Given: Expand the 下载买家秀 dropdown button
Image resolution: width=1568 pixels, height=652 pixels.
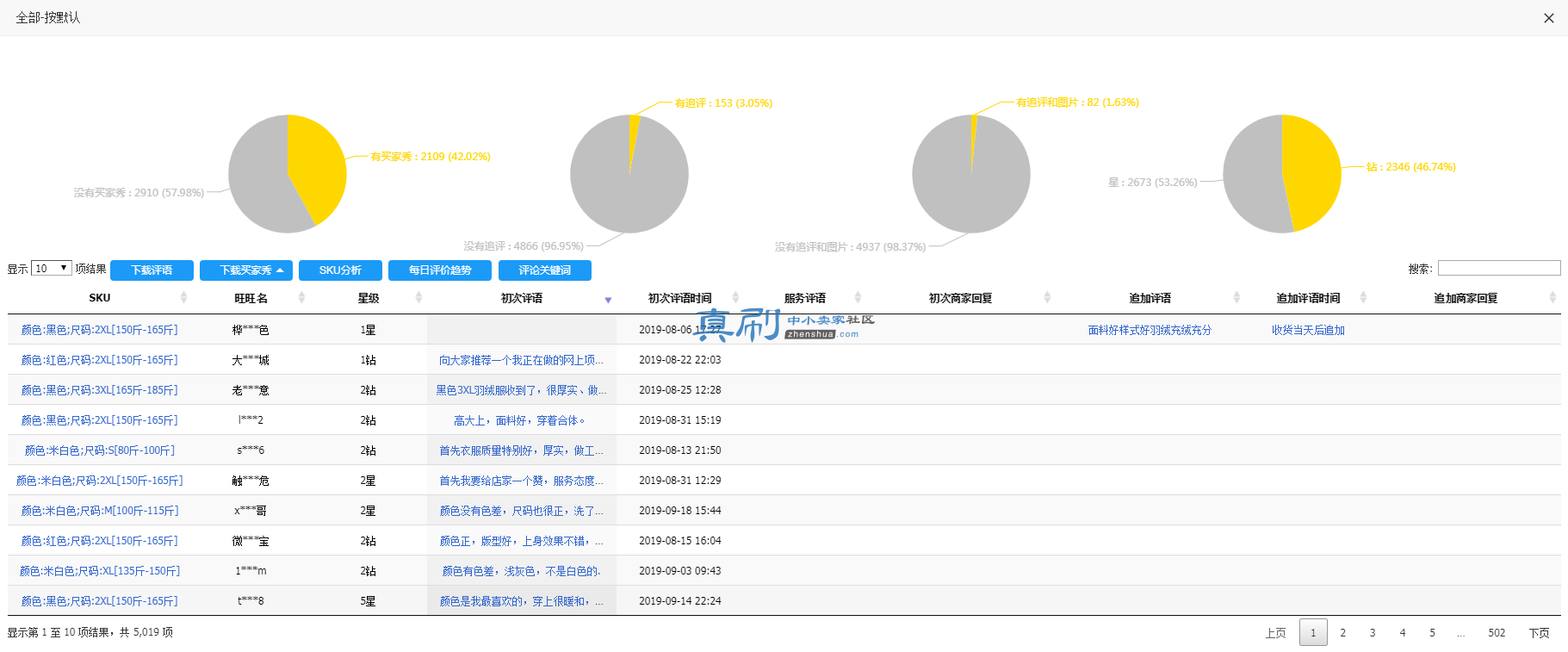Looking at the screenshot, I should [x=246, y=270].
